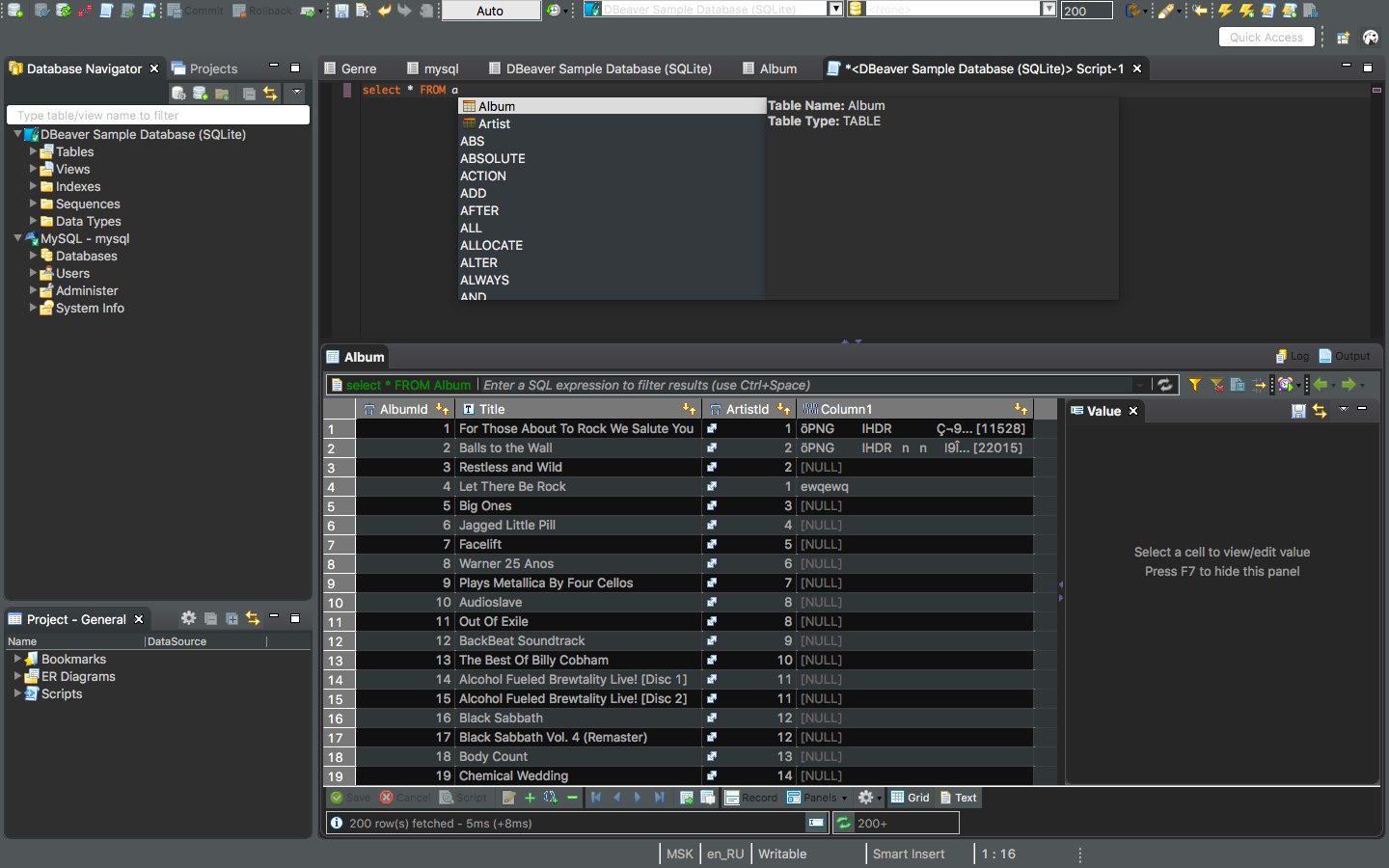Select the Scripts folder in Project panel
This screenshot has width=1389, height=868.
pos(62,693)
